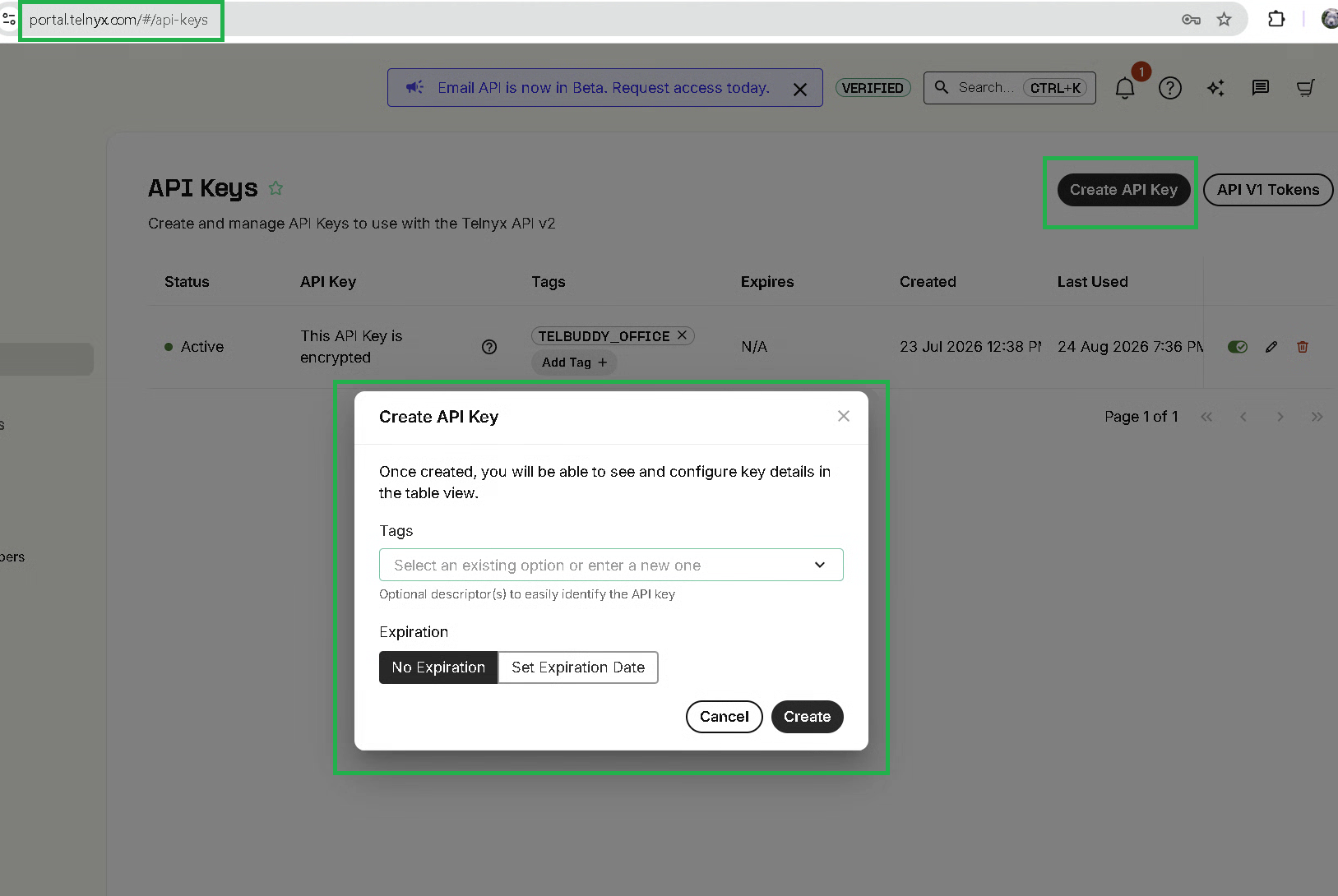Focus the Search box in header
The height and width of the screenshot is (896, 1338).
[x=1010, y=88]
